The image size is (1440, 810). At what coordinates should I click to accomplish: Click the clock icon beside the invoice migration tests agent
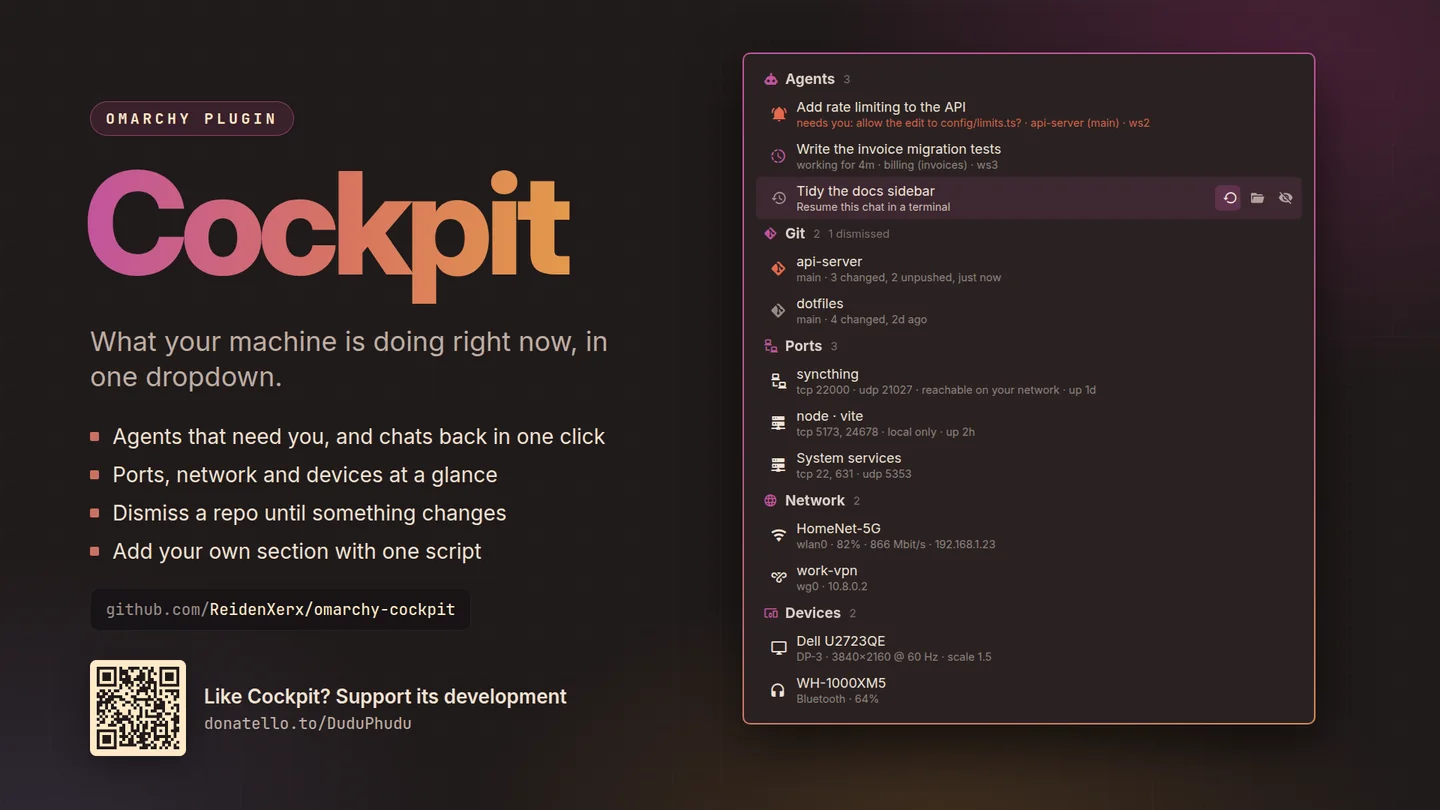pos(778,156)
